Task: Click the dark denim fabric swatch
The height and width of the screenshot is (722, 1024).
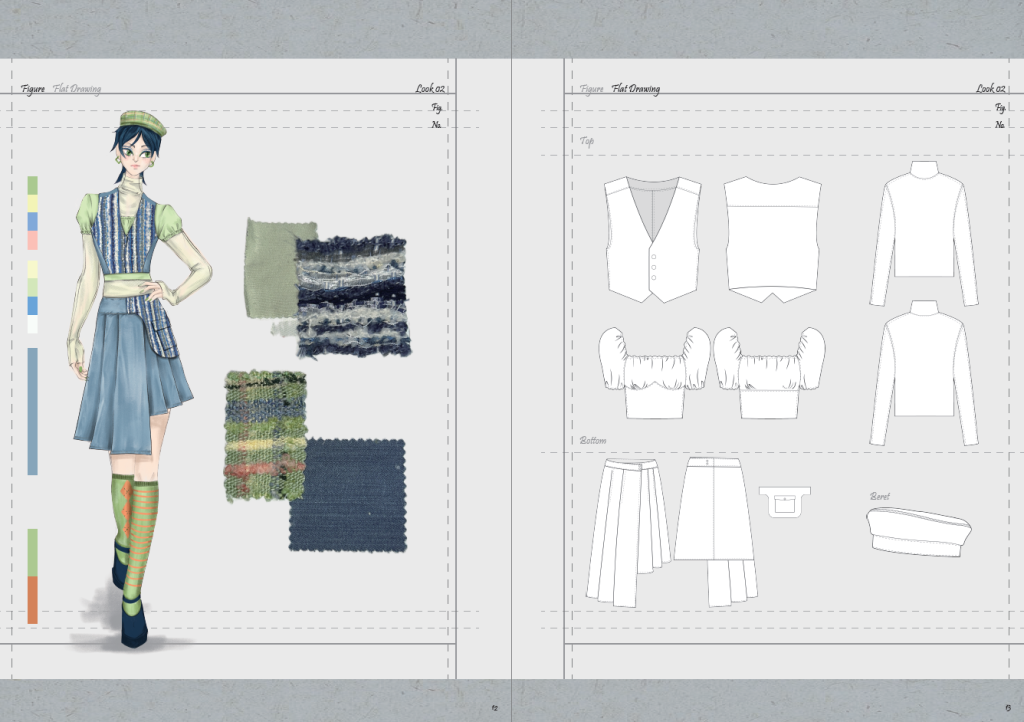Action: 348,495
